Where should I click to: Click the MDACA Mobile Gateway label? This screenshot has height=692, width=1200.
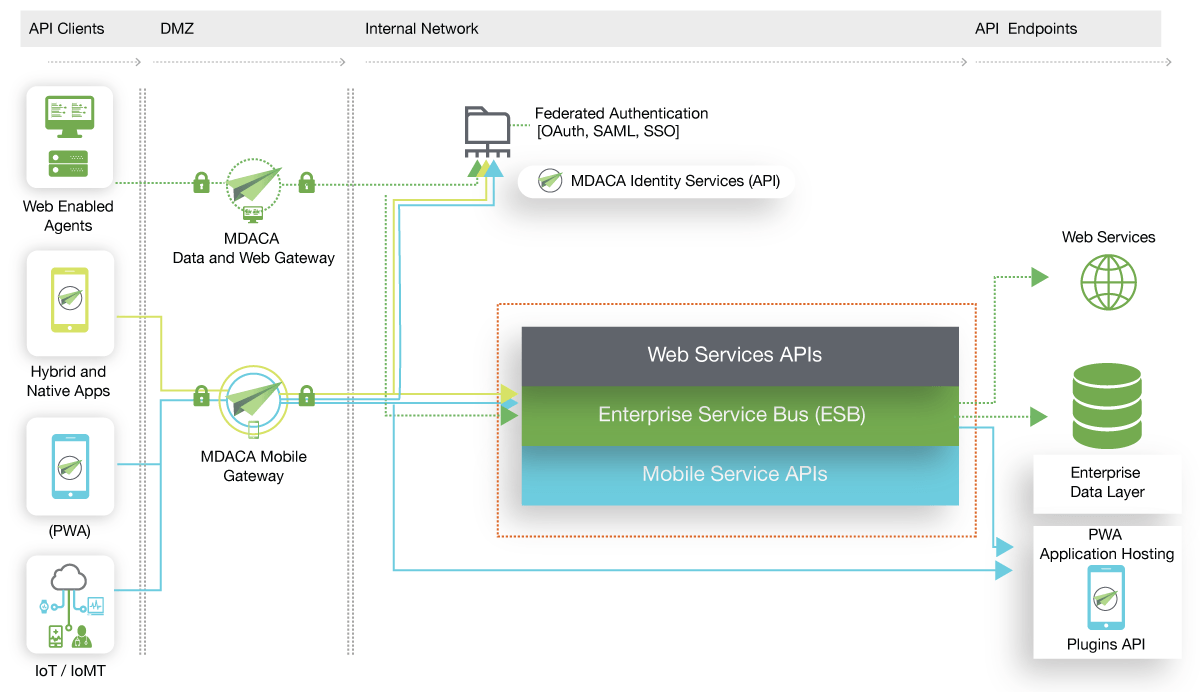253,466
